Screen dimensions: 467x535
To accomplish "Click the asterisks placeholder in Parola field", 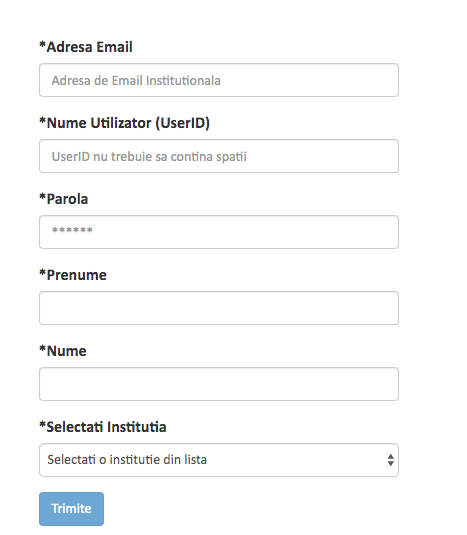I will coord(72,230).
